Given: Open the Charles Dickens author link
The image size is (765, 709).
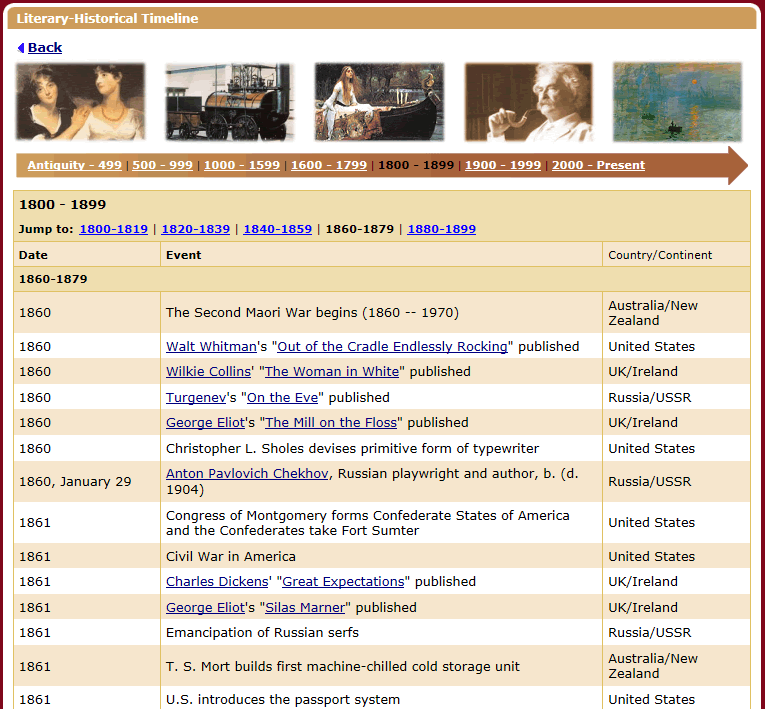Looking at the screenshot, I should pyautogui.click(x=217, y=581).
